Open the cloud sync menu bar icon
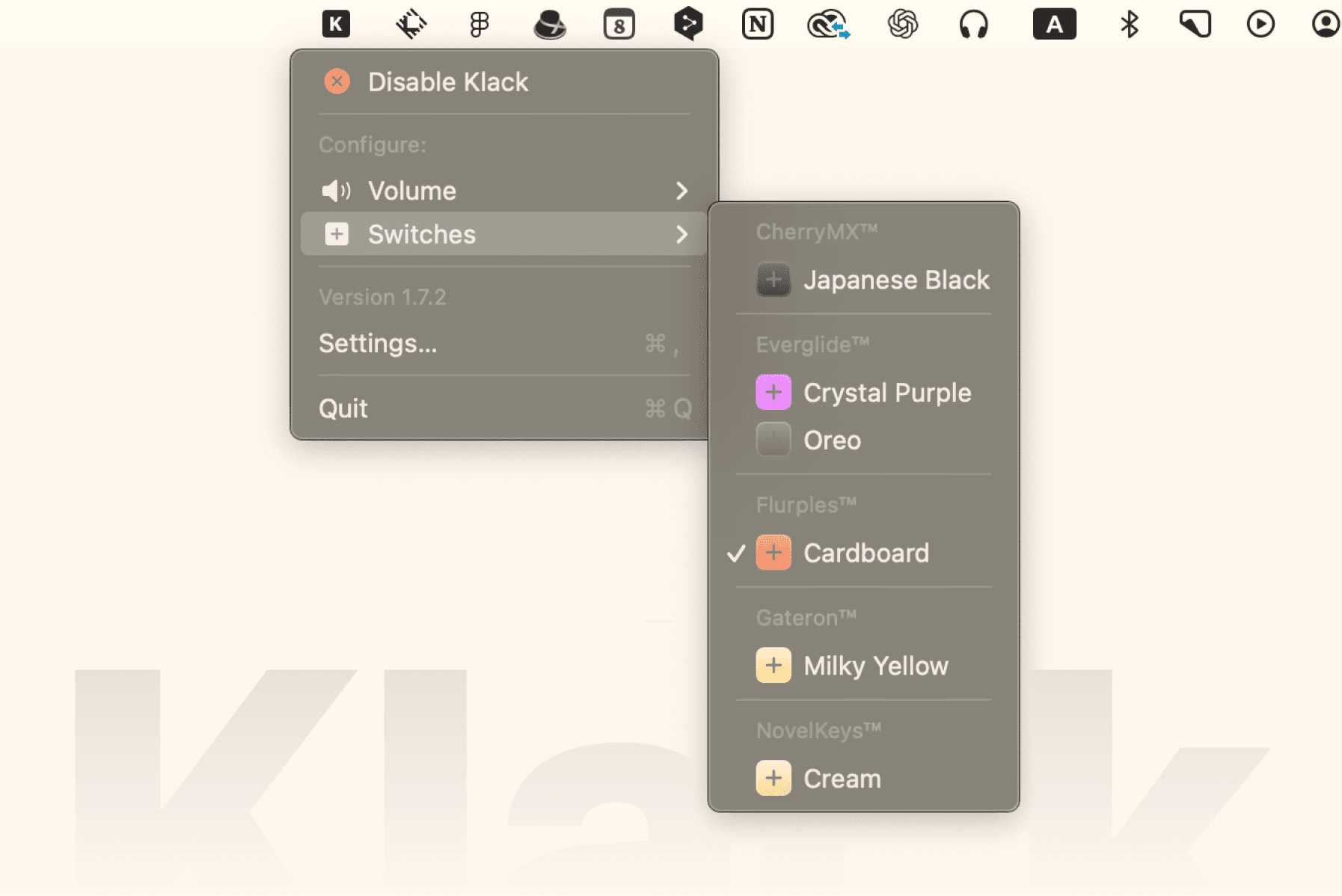 click(x=828, y=24)
